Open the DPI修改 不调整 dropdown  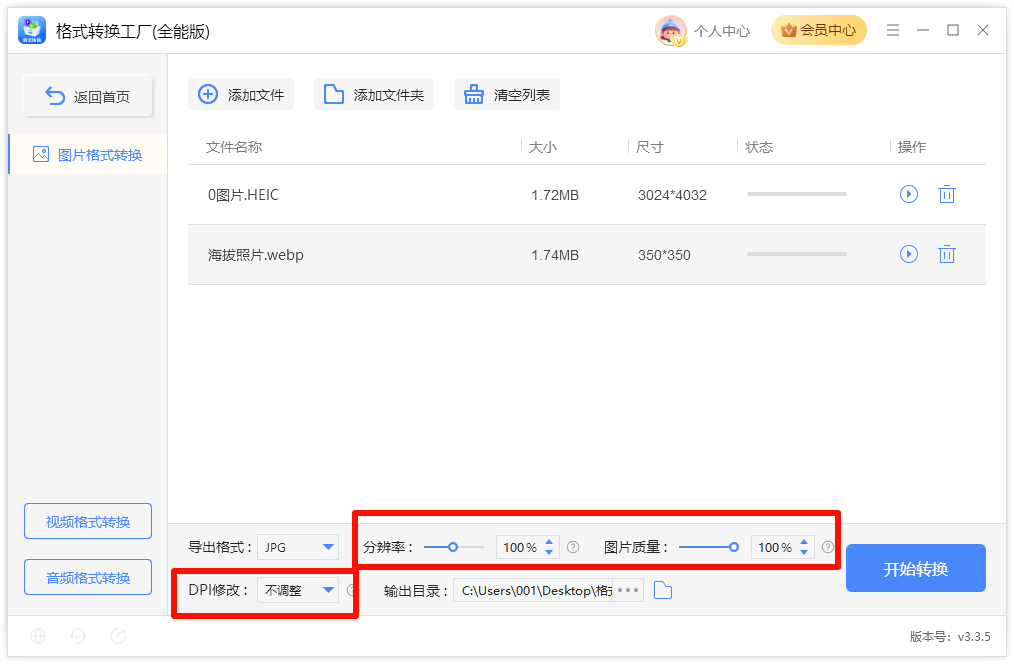[297, 590]
